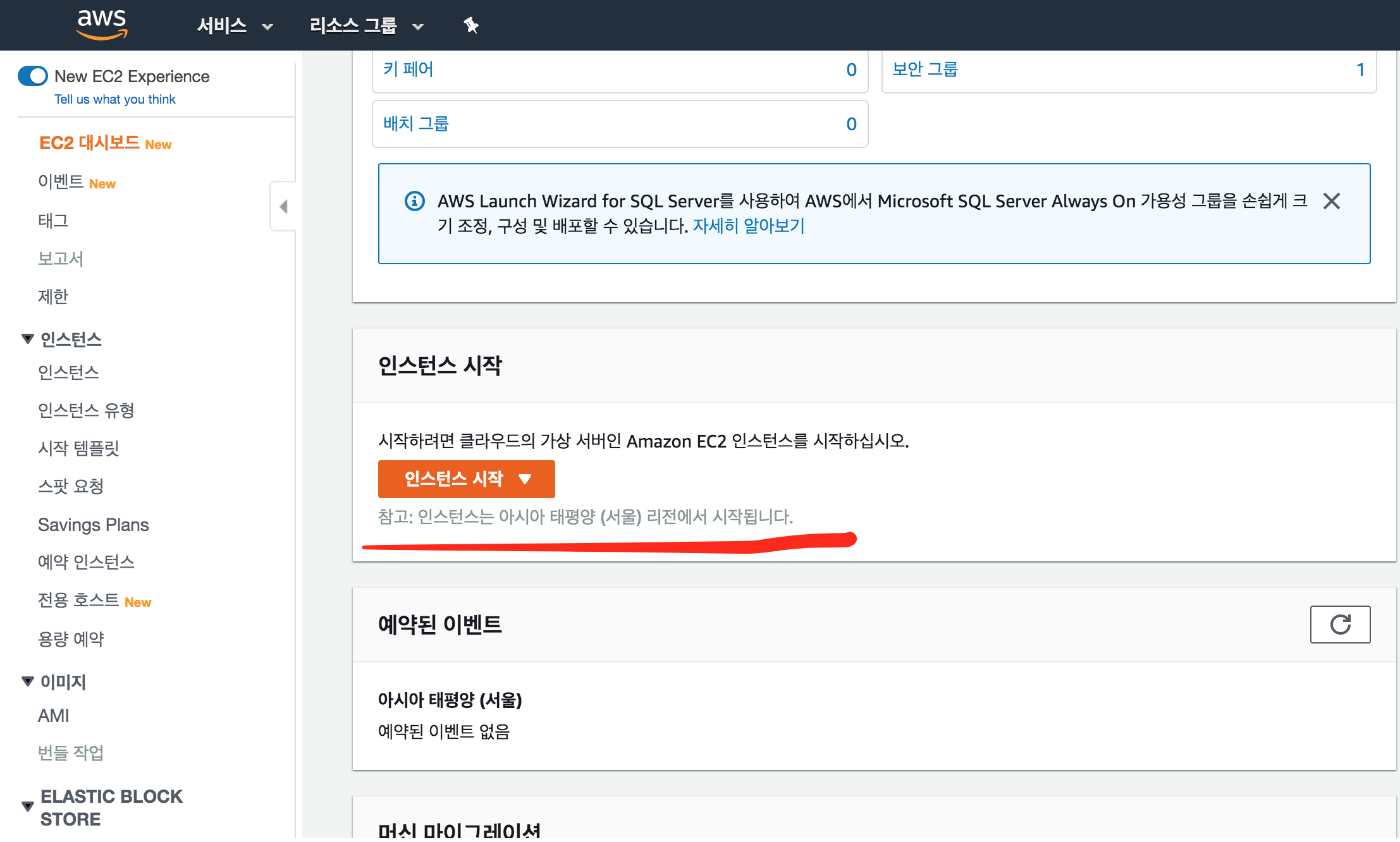Collapse the Elastic Block Store section
Viewport: 1400px width, 842px height.
click(x=28, y=806)
